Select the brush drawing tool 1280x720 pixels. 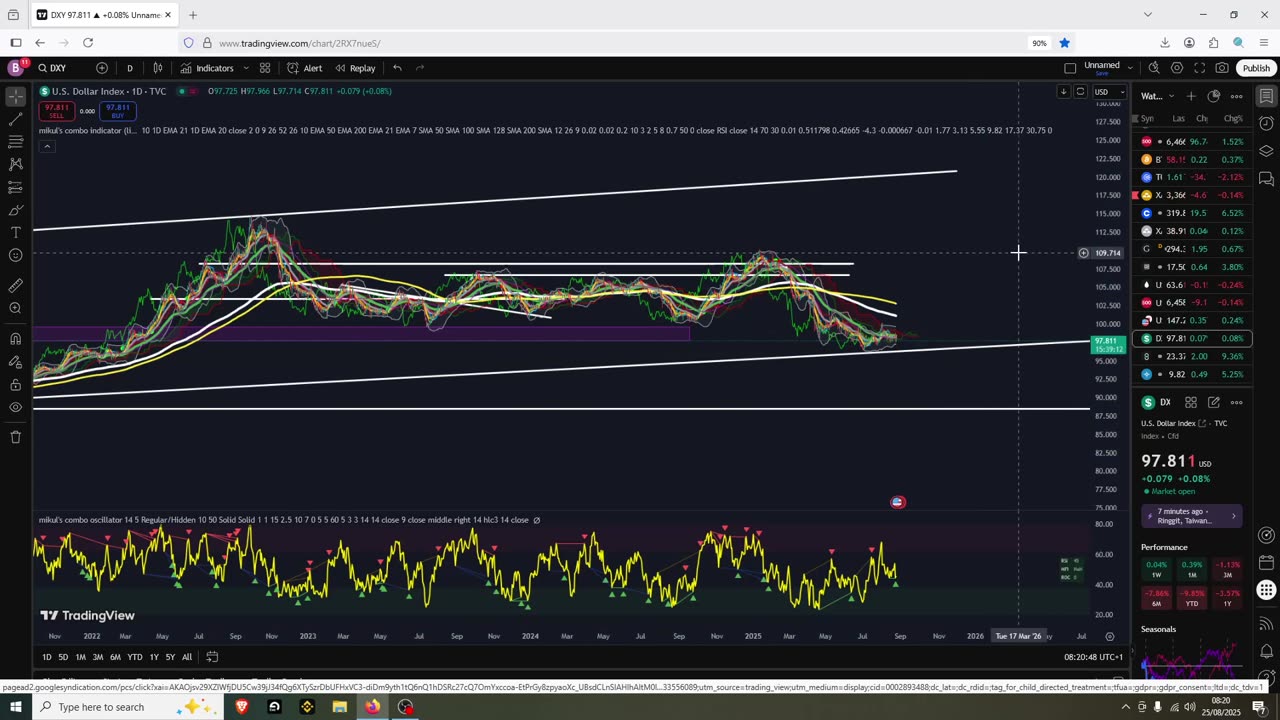point(15,210)
